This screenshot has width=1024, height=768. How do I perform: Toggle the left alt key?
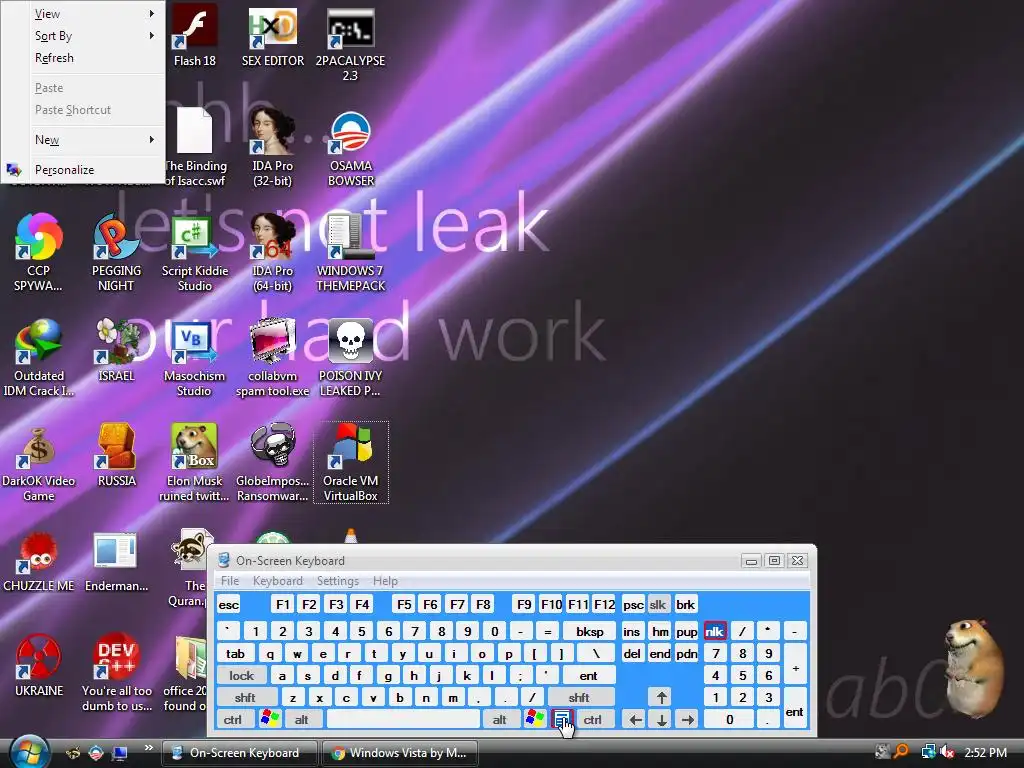point(301,720)
